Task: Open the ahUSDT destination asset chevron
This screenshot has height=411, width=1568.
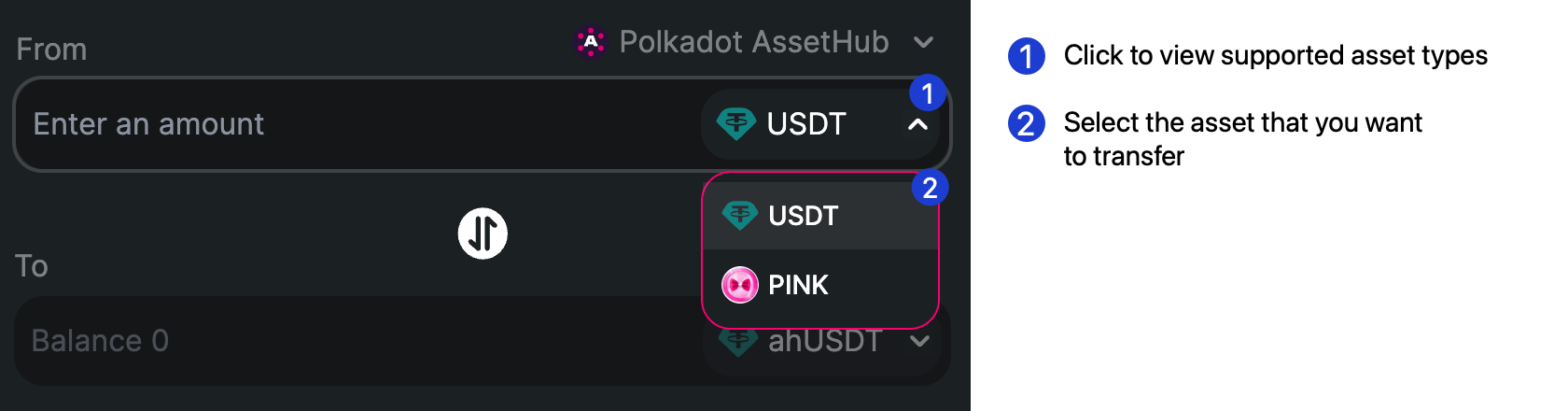Action: [x=920, y=342]
